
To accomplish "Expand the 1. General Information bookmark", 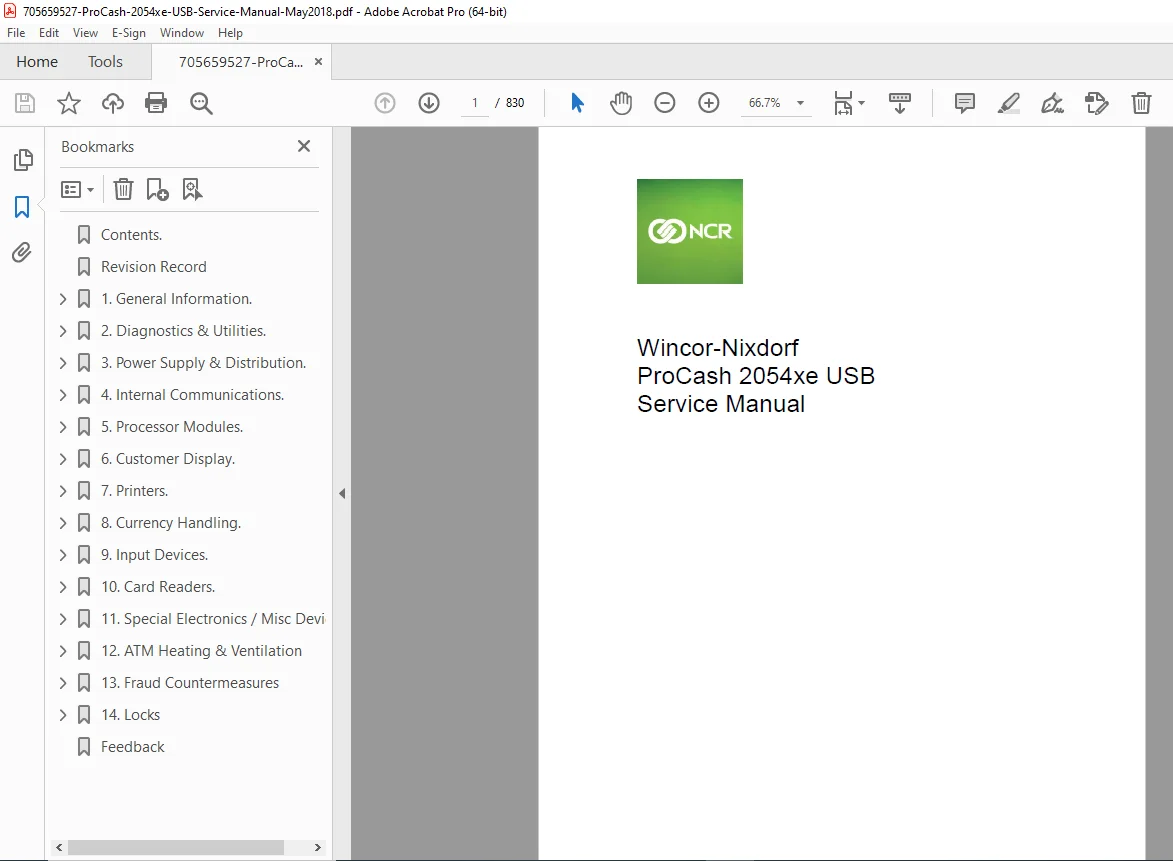I will (x=63, y=299).
